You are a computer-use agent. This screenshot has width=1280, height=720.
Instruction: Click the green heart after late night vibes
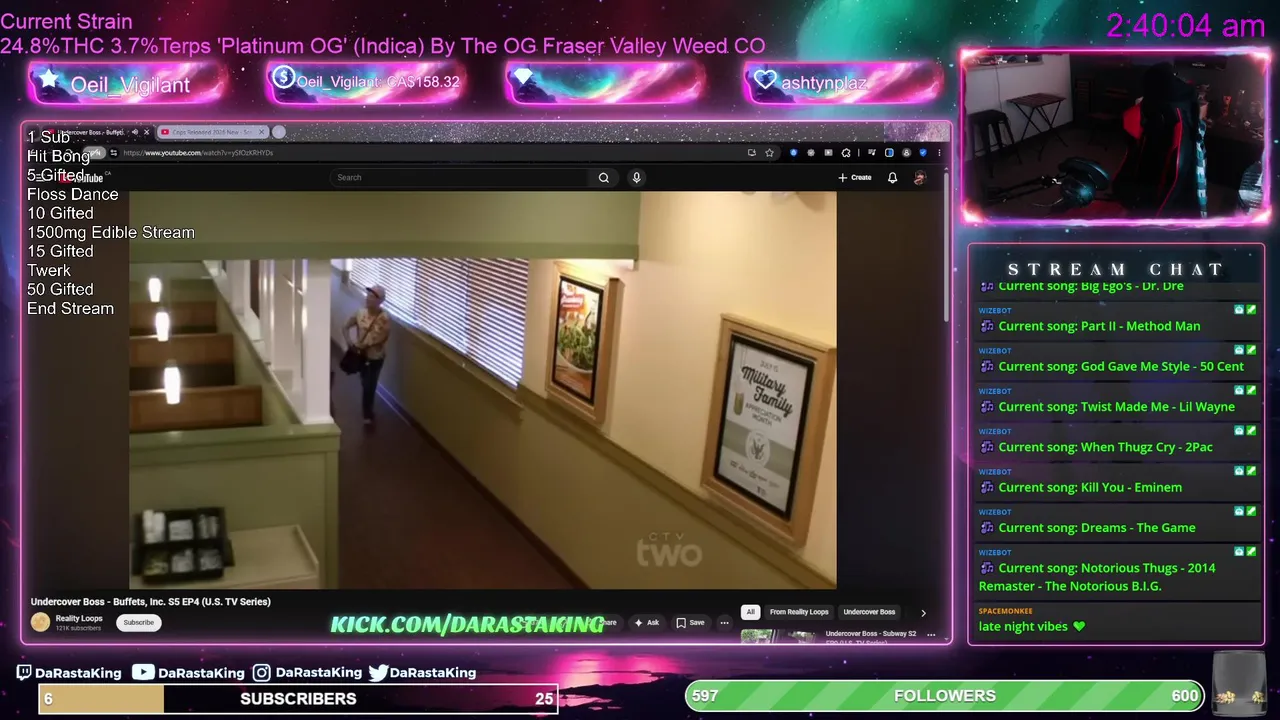coord(1078,627)
